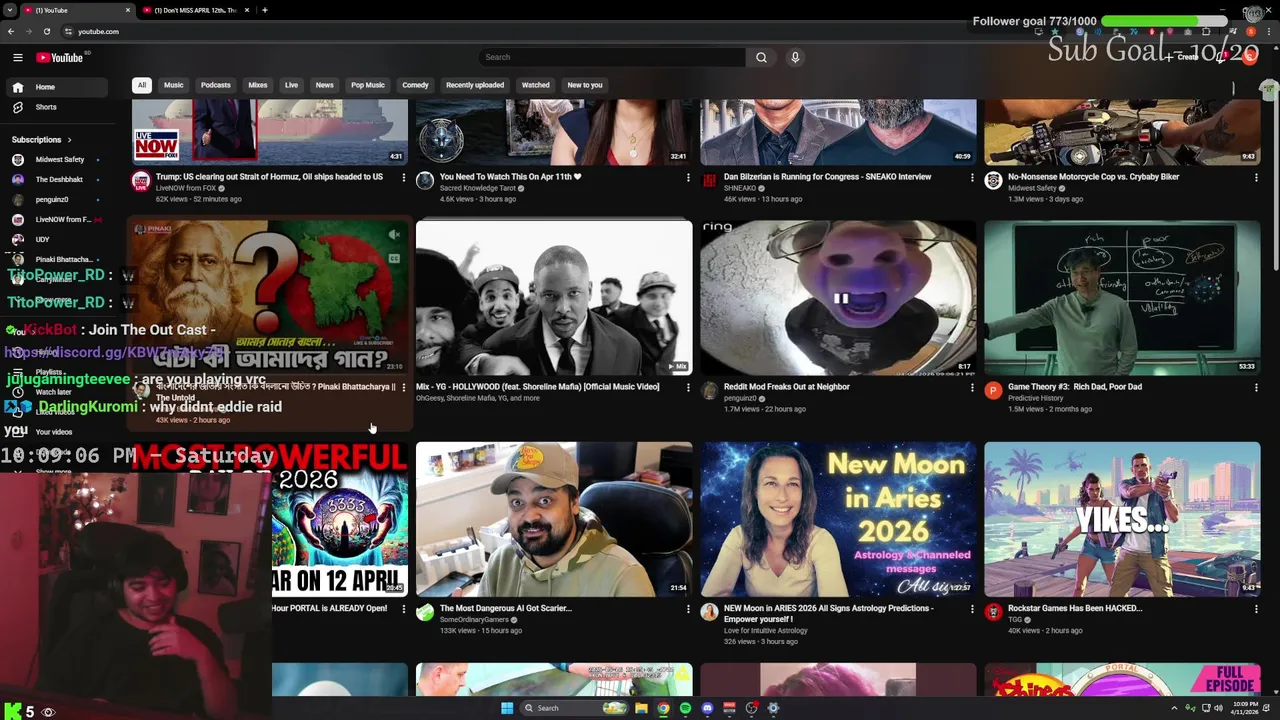Open options menu for Dan Bilzerian video
The image size is (1280, 720).
[x=972, y=177]
